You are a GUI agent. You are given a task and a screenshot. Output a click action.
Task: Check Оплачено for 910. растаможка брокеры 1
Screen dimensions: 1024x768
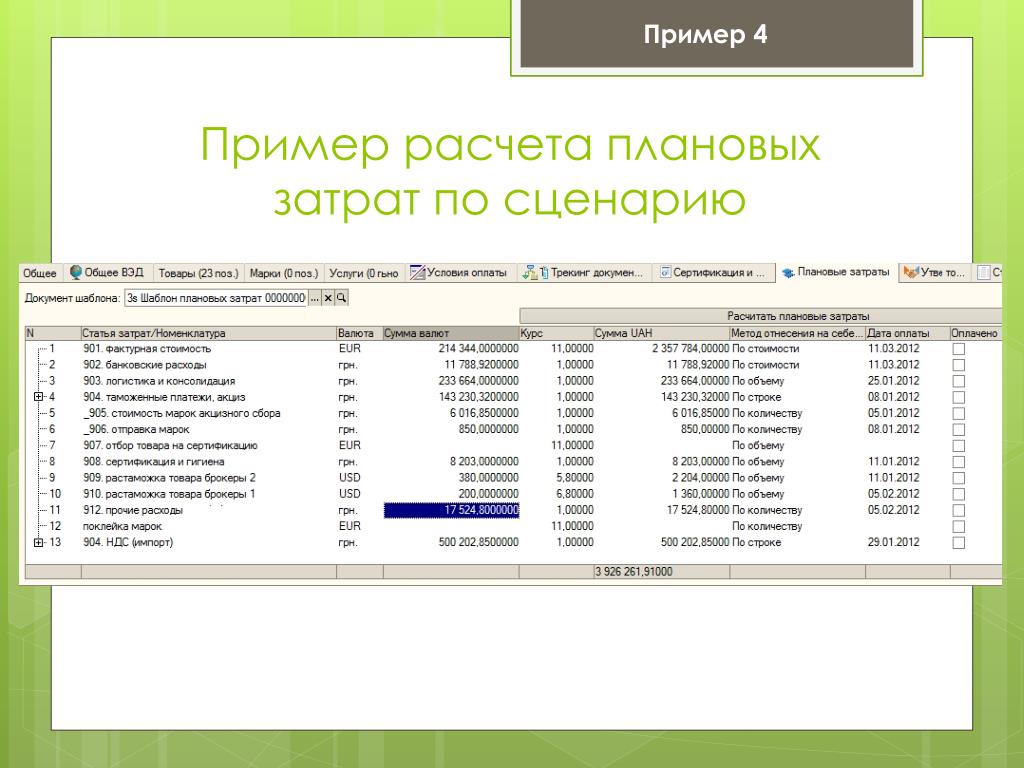959,494
